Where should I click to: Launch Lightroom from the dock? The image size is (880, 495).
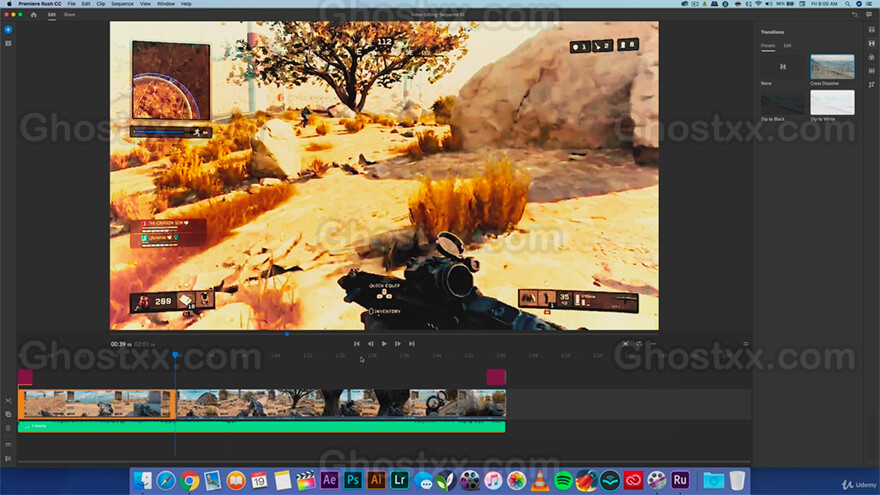[400, 480]
